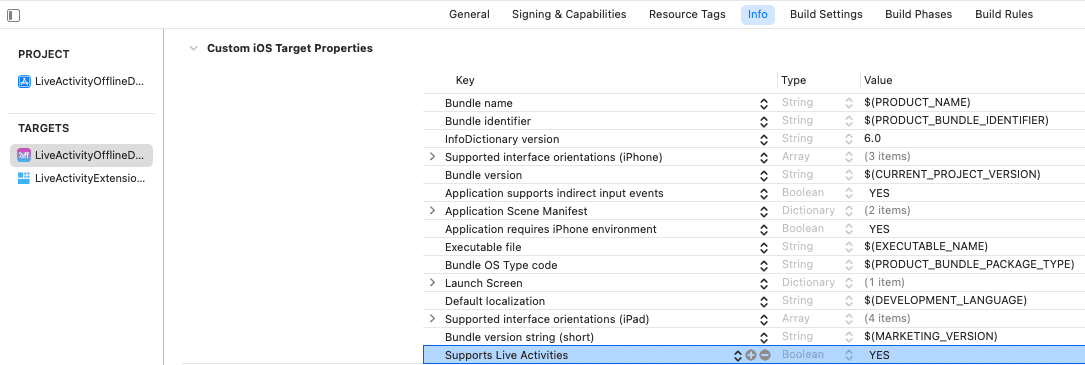This screenshot has width=1085, height=365.
Task: Click the $(MARKETING_VERSION) value field
Action: point(931,337)
